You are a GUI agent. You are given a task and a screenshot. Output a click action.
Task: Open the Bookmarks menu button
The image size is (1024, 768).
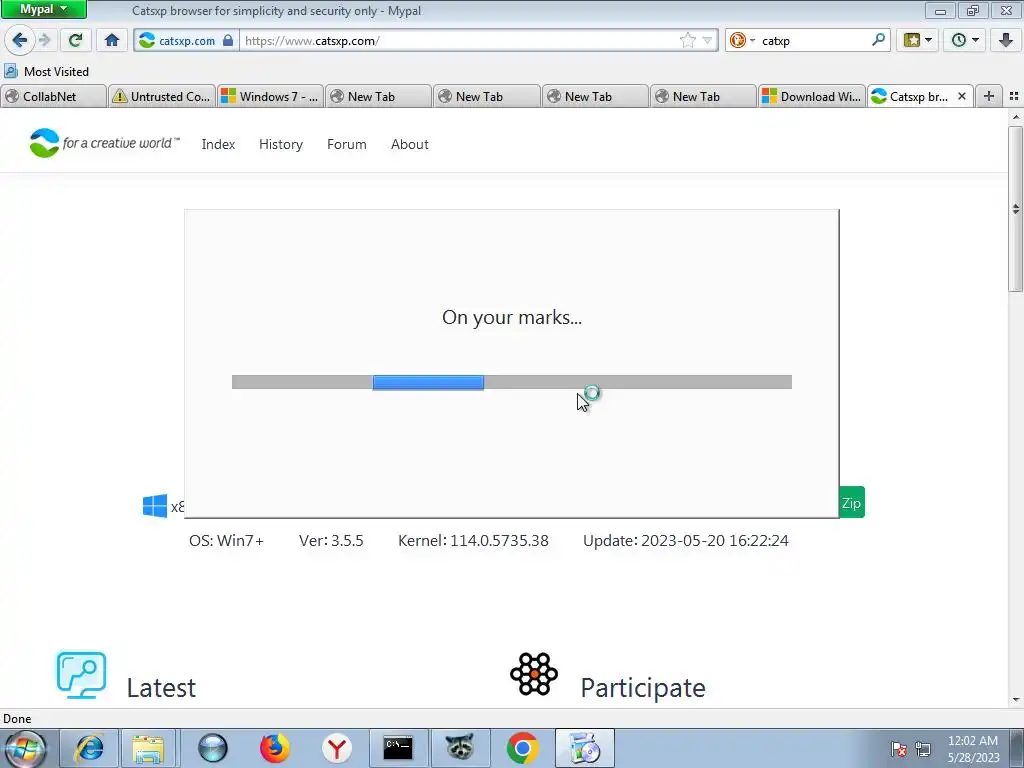point(918,40)
